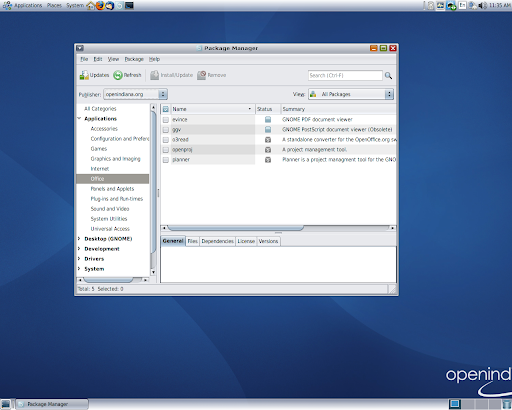Open the View menu

(113, 59)
